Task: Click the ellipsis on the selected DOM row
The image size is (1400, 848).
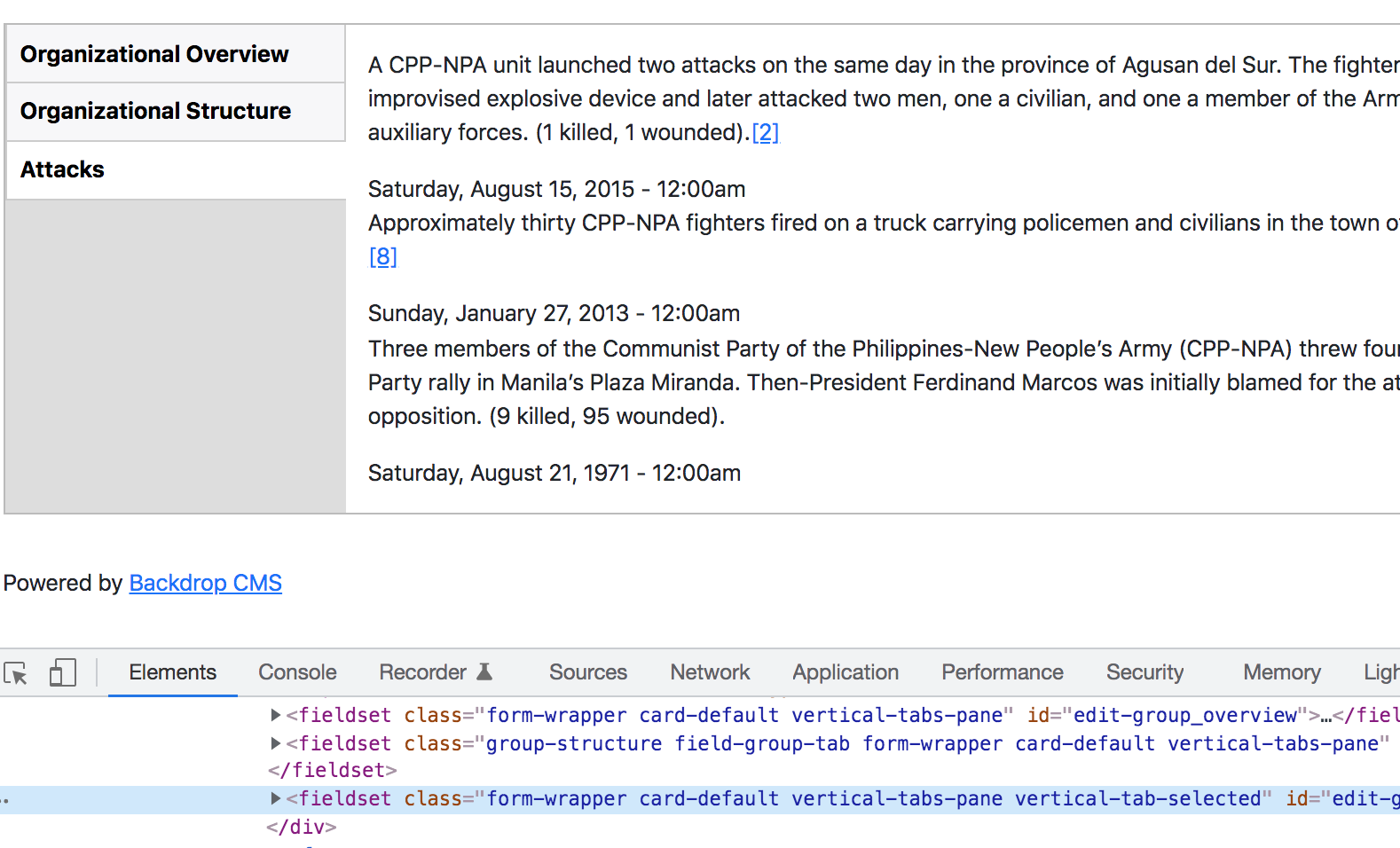Action: coord(5,800)
